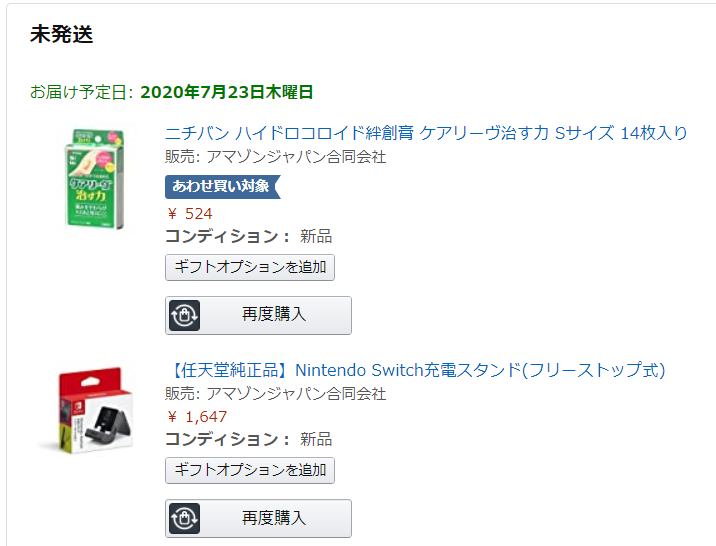The width and height of the screenshot is (716, 546).
Task: Click the ¥ 1,647 price
Action: point(197,416)
